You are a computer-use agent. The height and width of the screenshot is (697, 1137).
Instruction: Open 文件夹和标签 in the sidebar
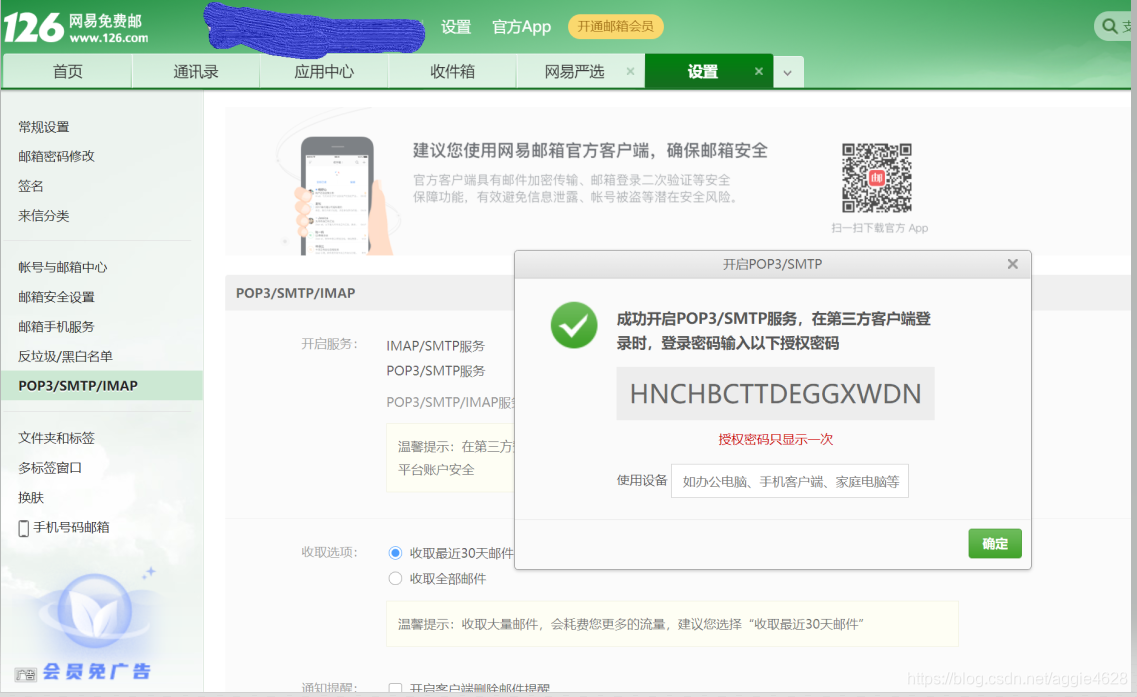57,437
